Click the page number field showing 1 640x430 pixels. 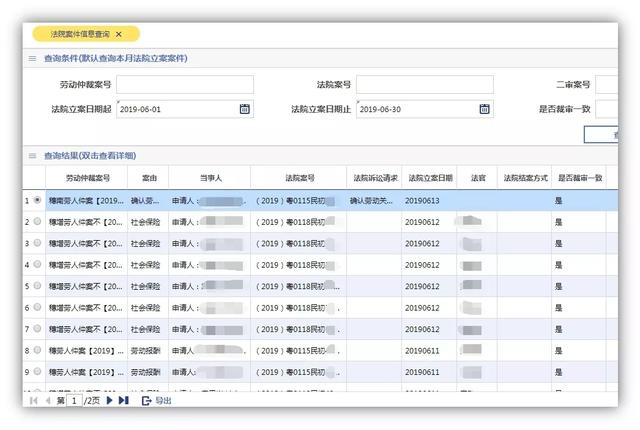[x=74, y=401]
